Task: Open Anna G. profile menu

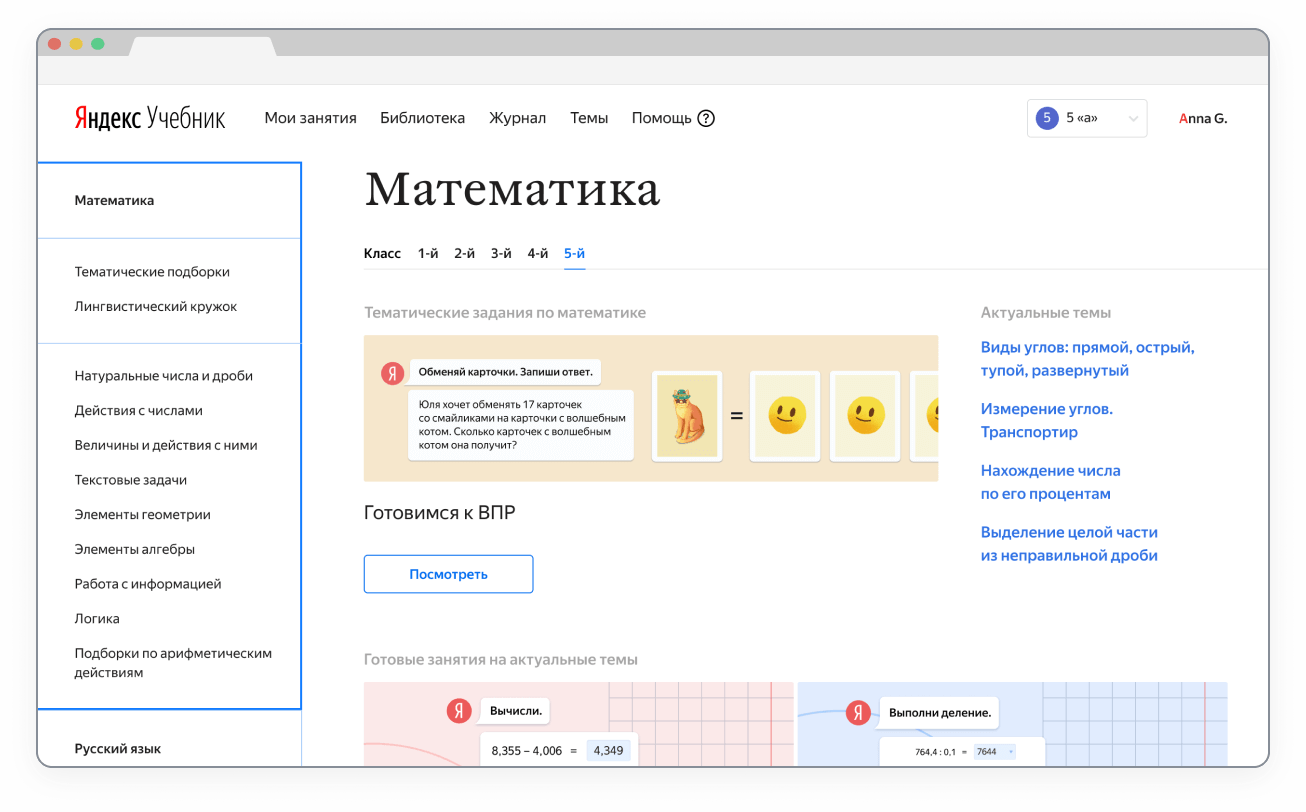Action: click(x=1203, y=118)
